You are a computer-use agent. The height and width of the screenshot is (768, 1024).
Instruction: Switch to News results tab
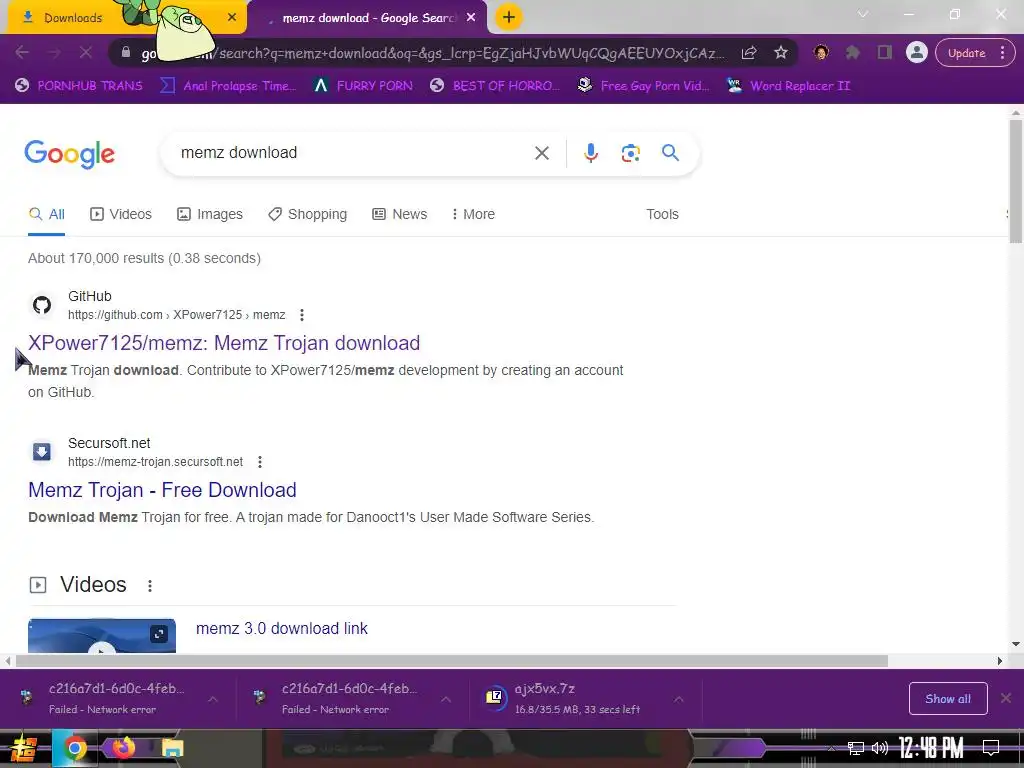tap(399, 214)
